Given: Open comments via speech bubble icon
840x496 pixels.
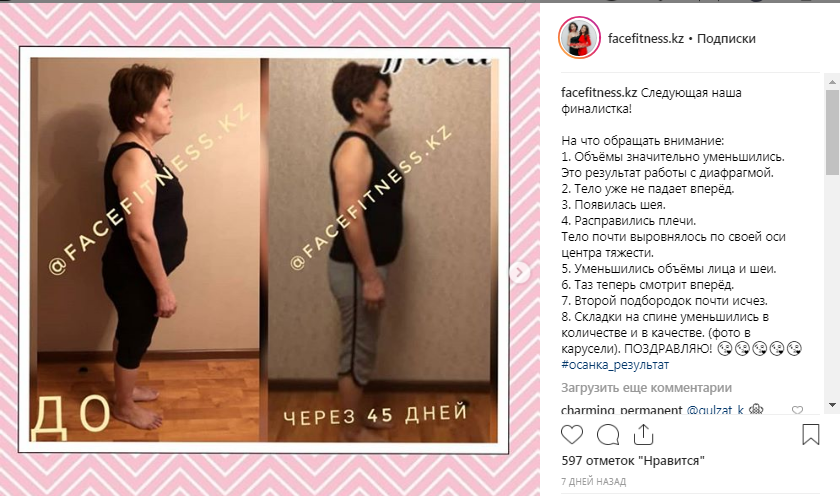Looking at the screenshot, I should pyautogui.click(x=608, y=434).
